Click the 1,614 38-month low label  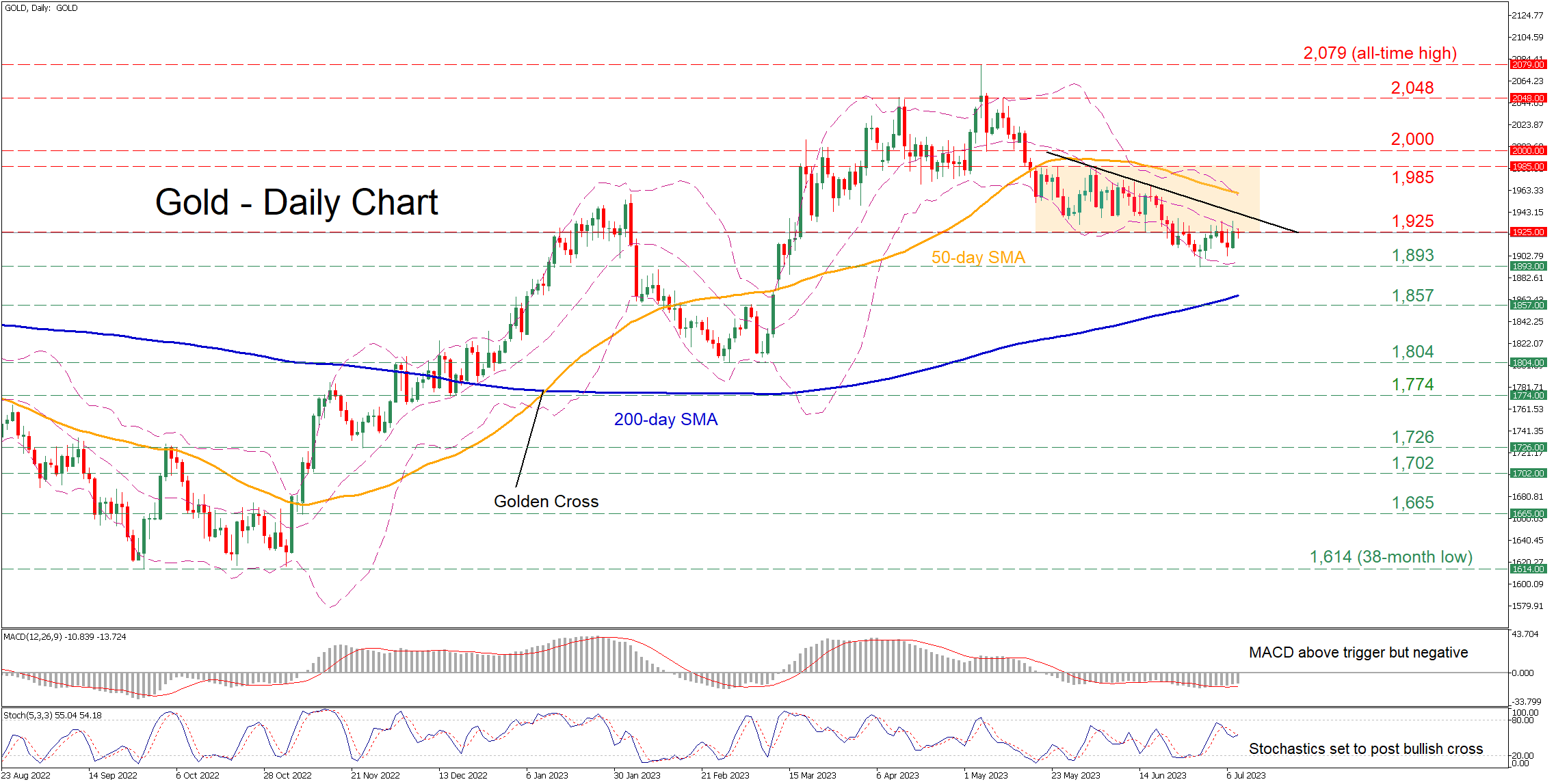tap(1390, 557)
